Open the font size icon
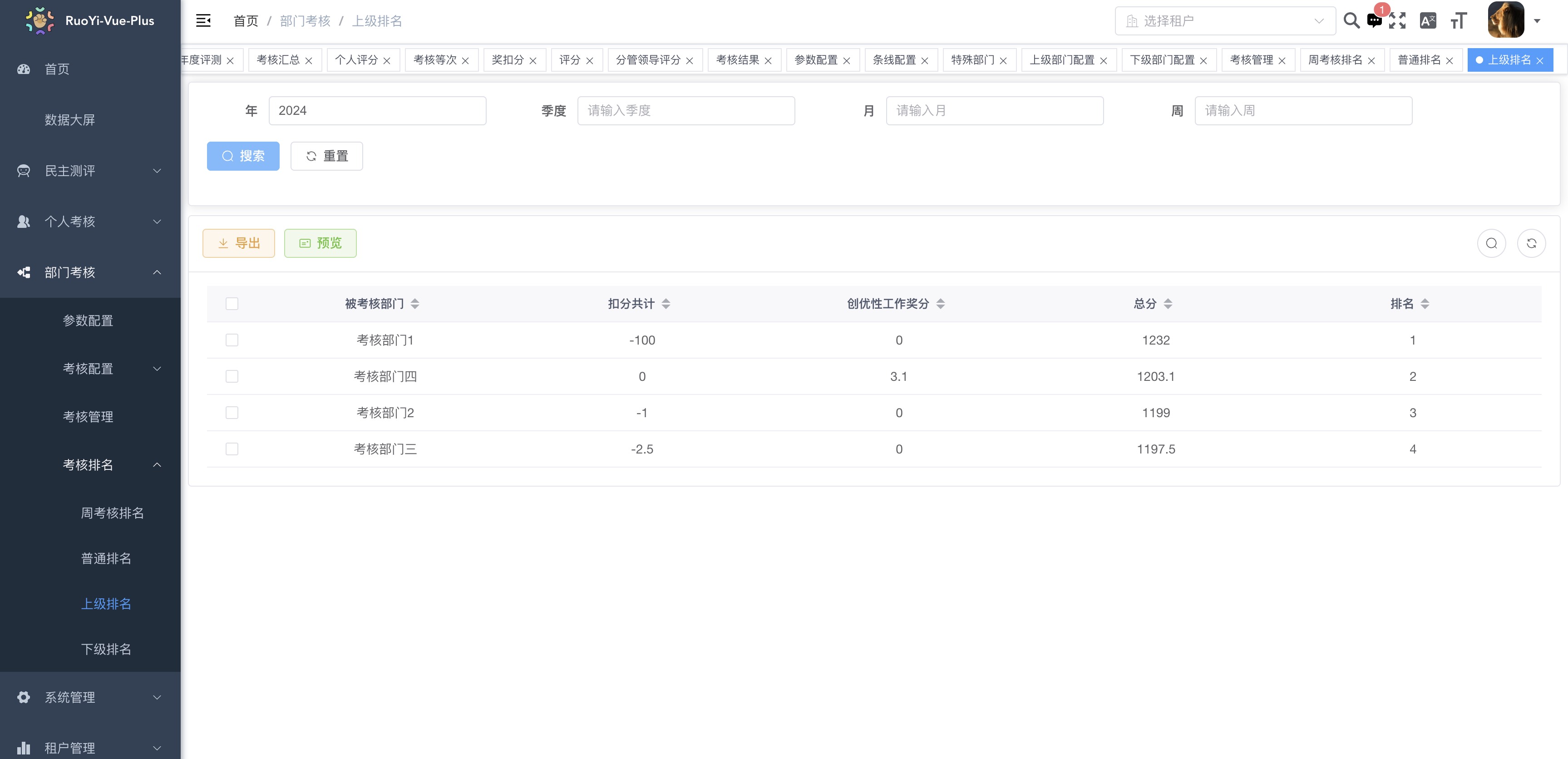Viewport: 1568px width, 759px height. pyautogui.click(x=1459, y=21)
